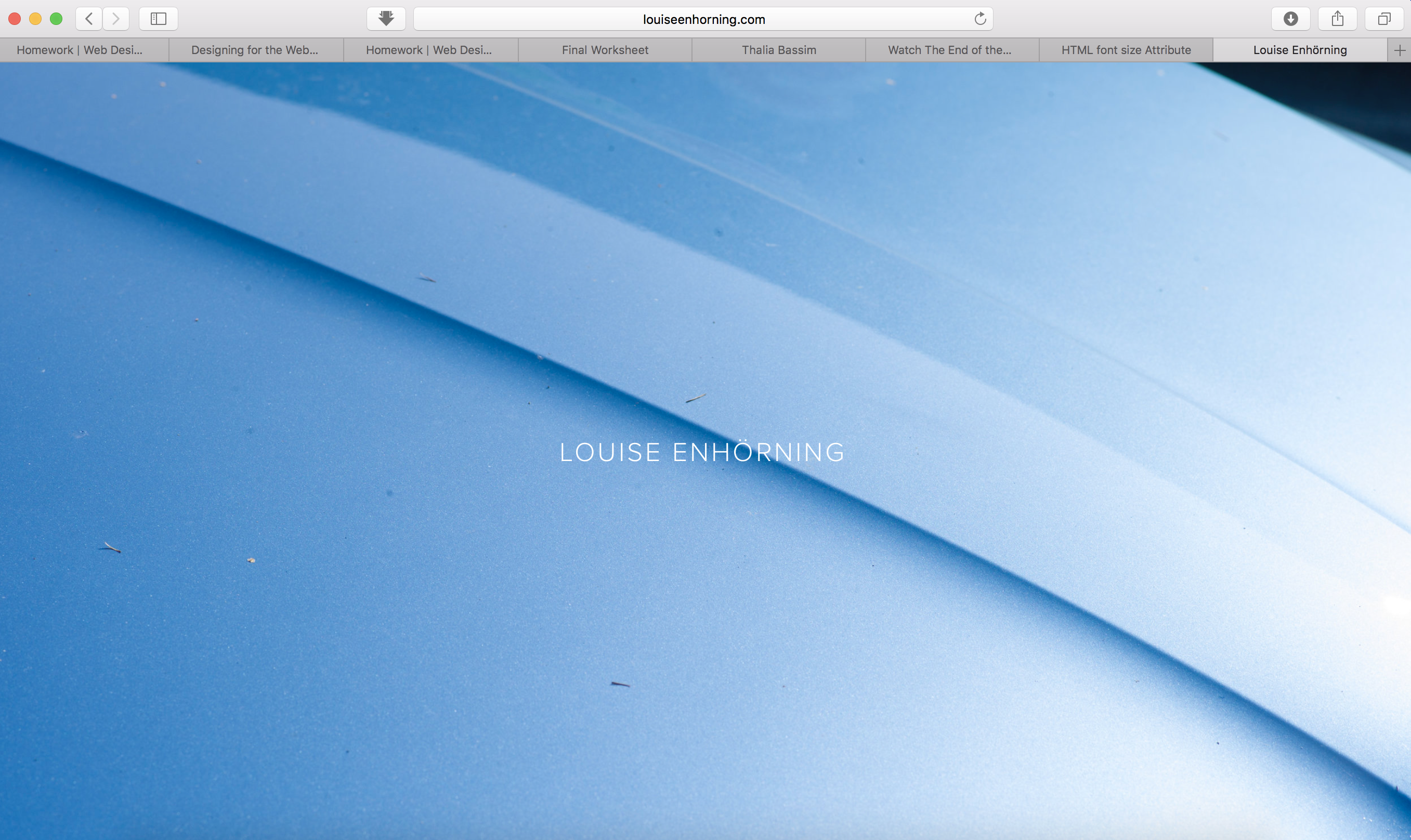This screenshot has width=1411, height=840.
Task: Go back to the previous page
Action: click(89, 19)
